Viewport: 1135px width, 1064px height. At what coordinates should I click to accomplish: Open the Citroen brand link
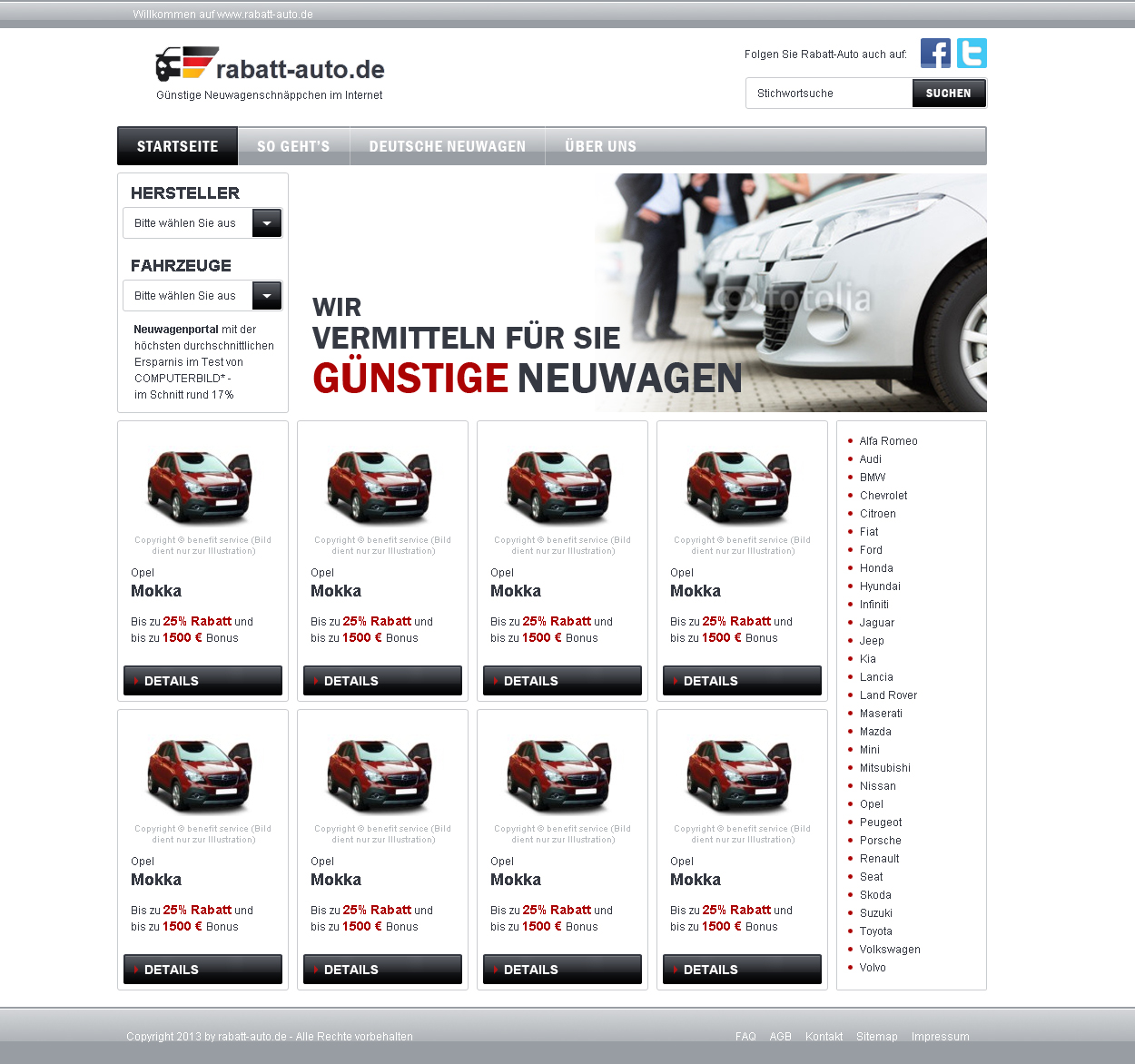(878, 514)
